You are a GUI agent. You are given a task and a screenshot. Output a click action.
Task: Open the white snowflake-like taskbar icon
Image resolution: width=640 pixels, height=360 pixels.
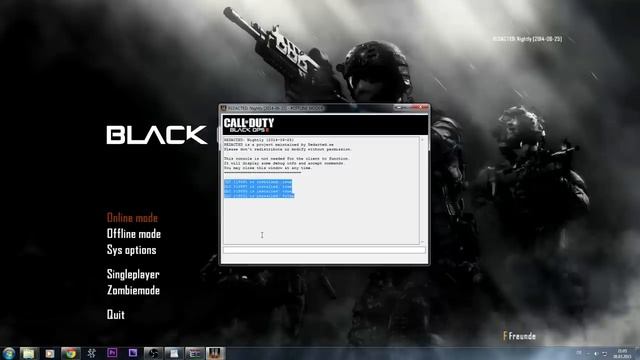pyautogui.click(x=91, y=353)
